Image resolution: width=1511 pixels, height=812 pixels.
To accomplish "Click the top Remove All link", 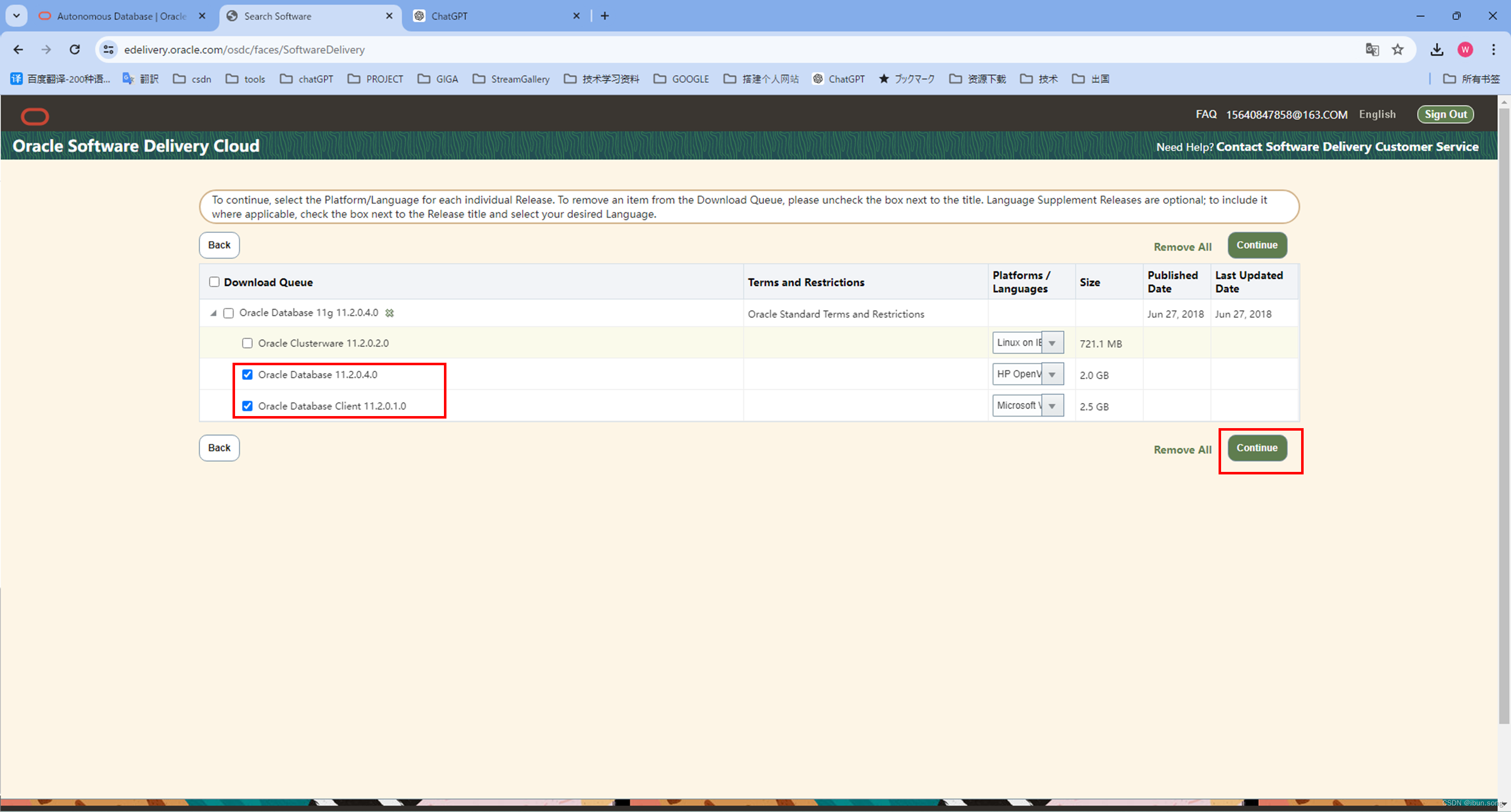I will pos(1182,247).
